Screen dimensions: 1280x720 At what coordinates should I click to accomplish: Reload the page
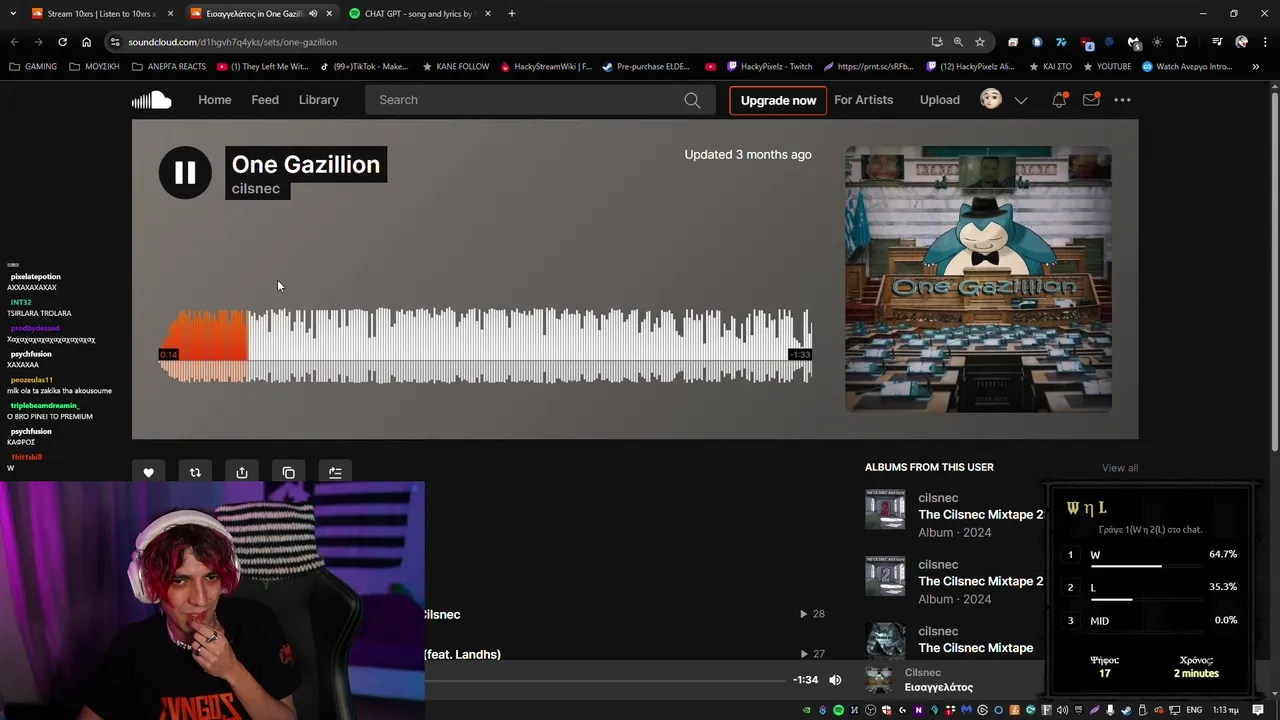click(x=62, y=42)
